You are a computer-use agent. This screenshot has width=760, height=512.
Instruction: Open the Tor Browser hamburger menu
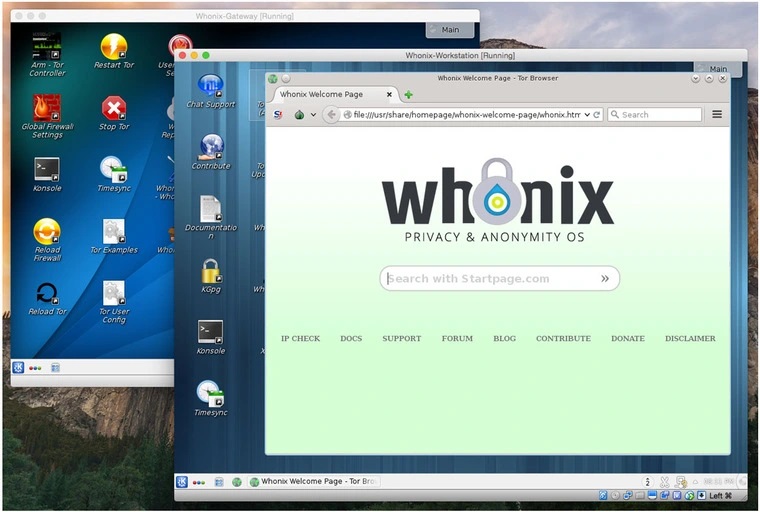coord(717,114)
